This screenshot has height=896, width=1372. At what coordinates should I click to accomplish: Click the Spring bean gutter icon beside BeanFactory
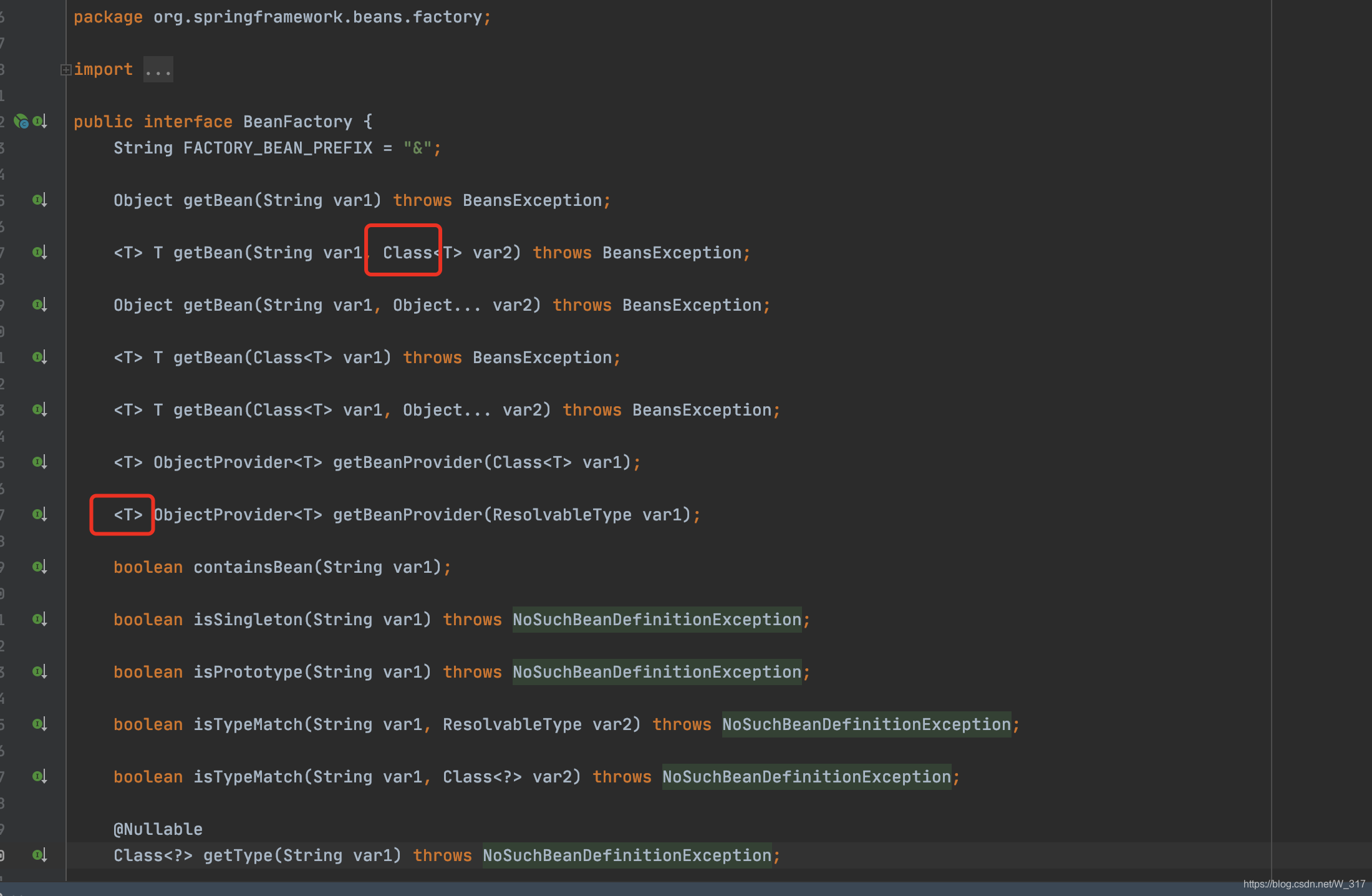point(21,121)
